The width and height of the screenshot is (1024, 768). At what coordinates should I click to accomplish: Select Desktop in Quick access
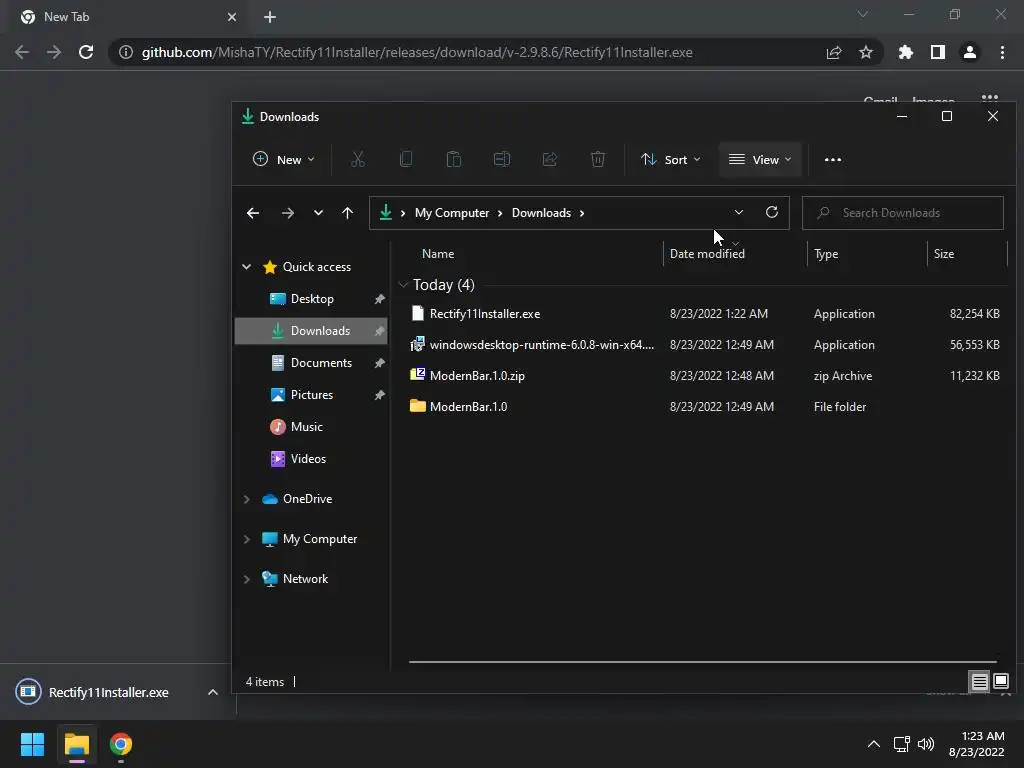click(x=312, y=299)
